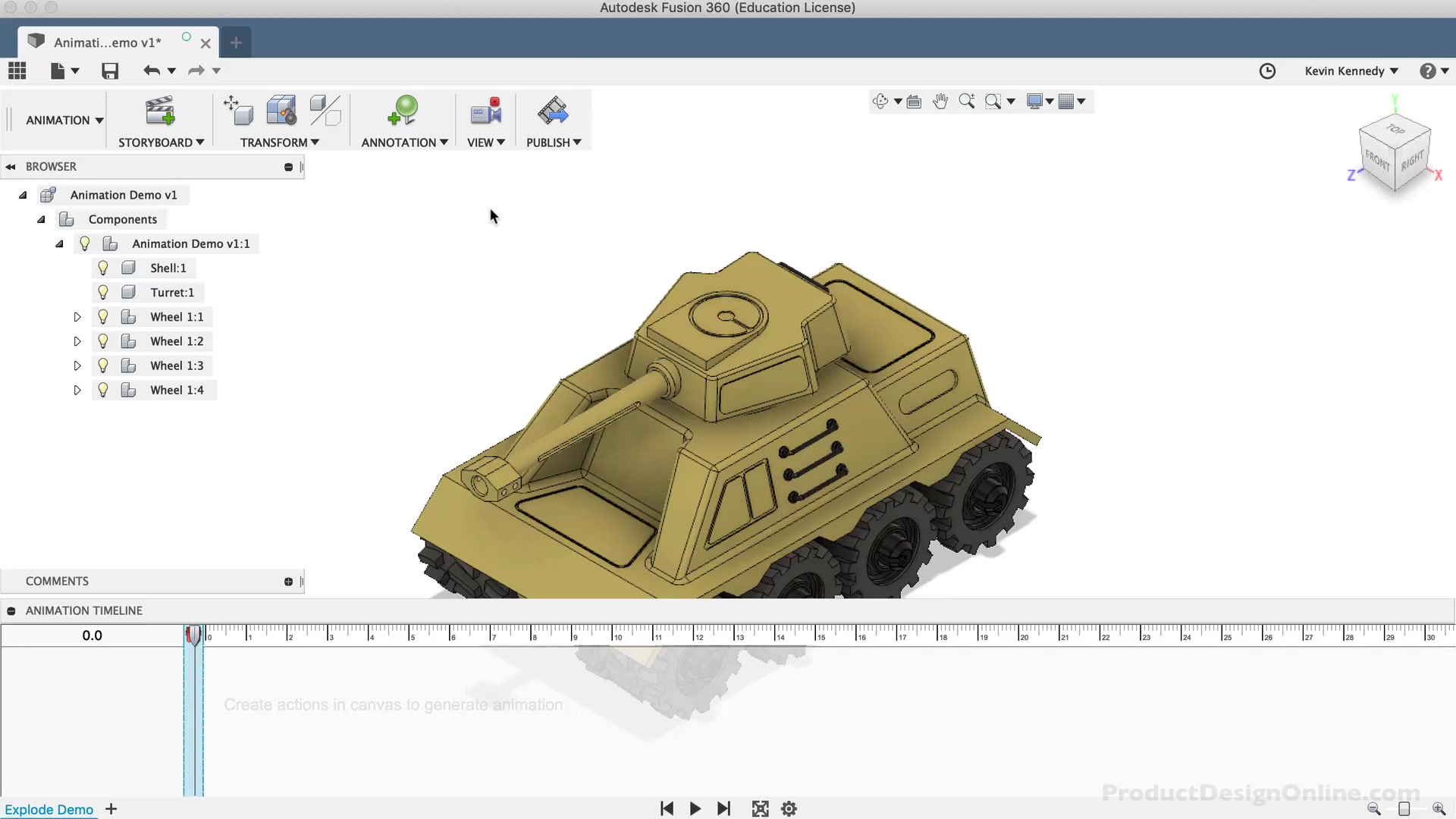Open Kevin Kennedy account dropdown

click(x=1351, y=71)
